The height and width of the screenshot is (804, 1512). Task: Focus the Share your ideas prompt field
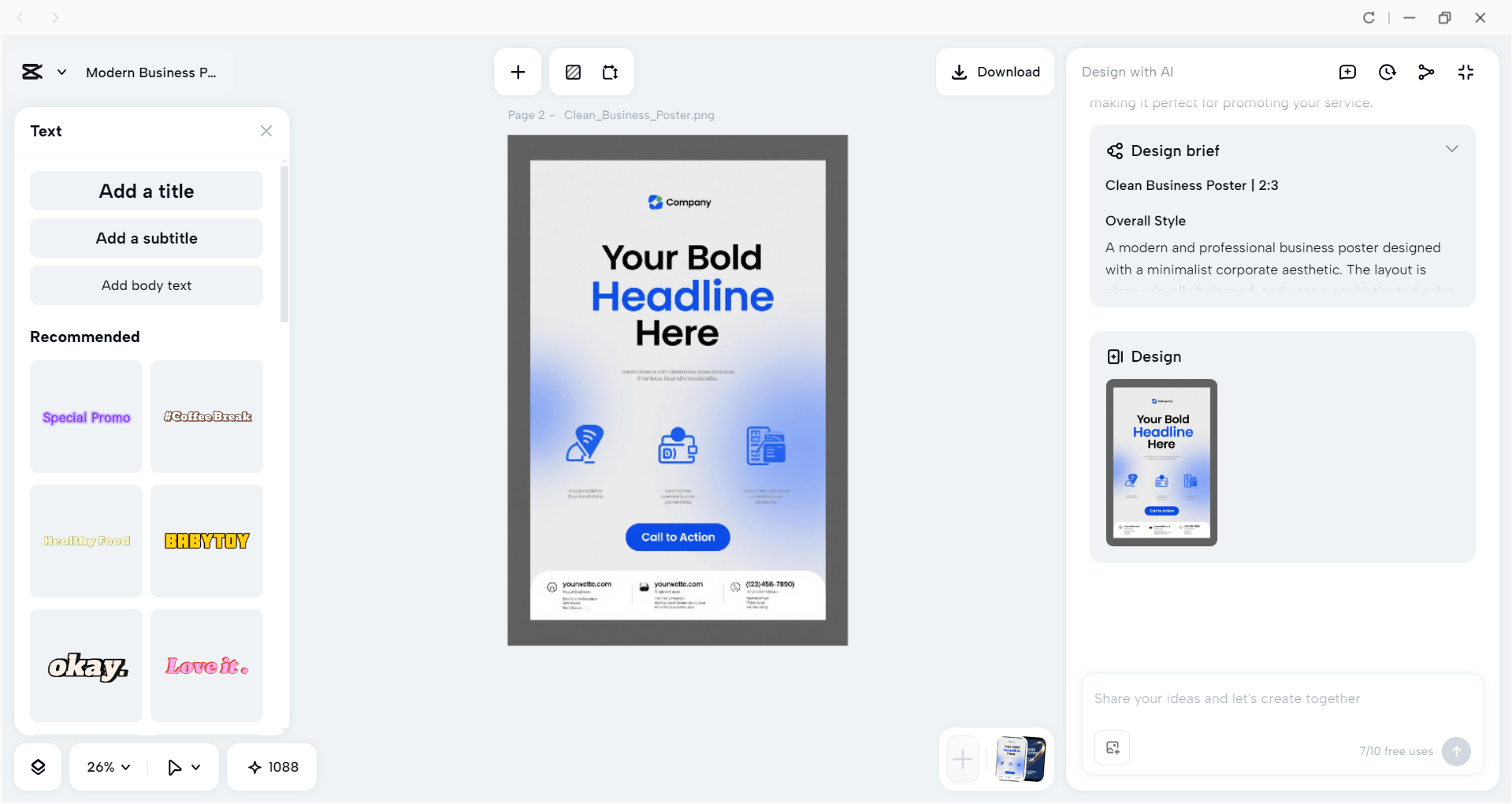(1282, 699)
